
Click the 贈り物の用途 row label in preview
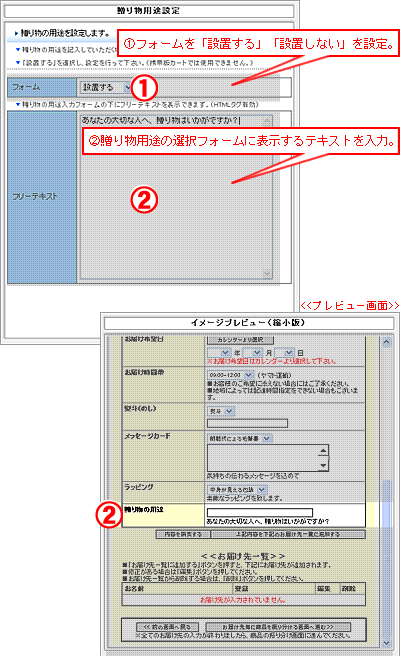[144, 509]
